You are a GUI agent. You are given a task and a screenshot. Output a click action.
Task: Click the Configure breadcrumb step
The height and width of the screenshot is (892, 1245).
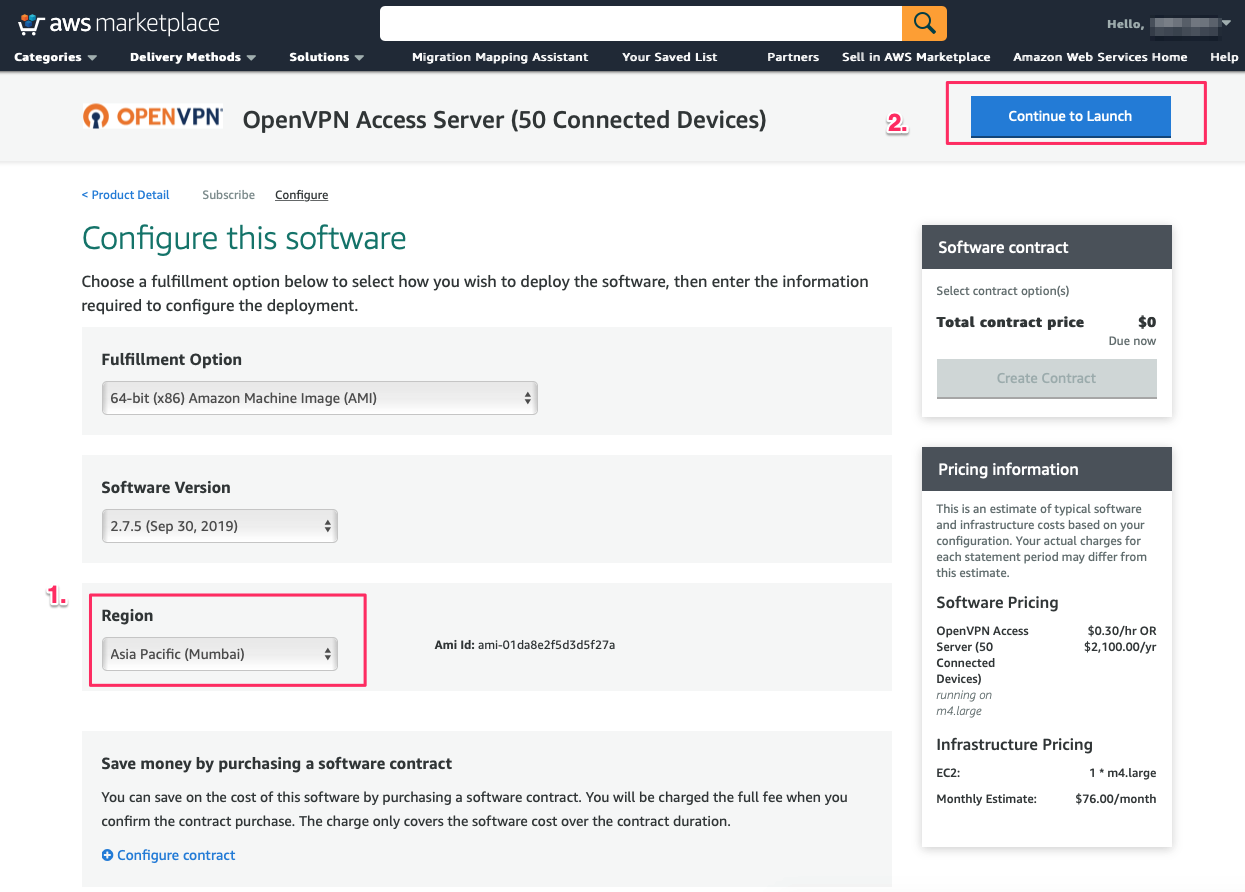(x=301, y=195)
